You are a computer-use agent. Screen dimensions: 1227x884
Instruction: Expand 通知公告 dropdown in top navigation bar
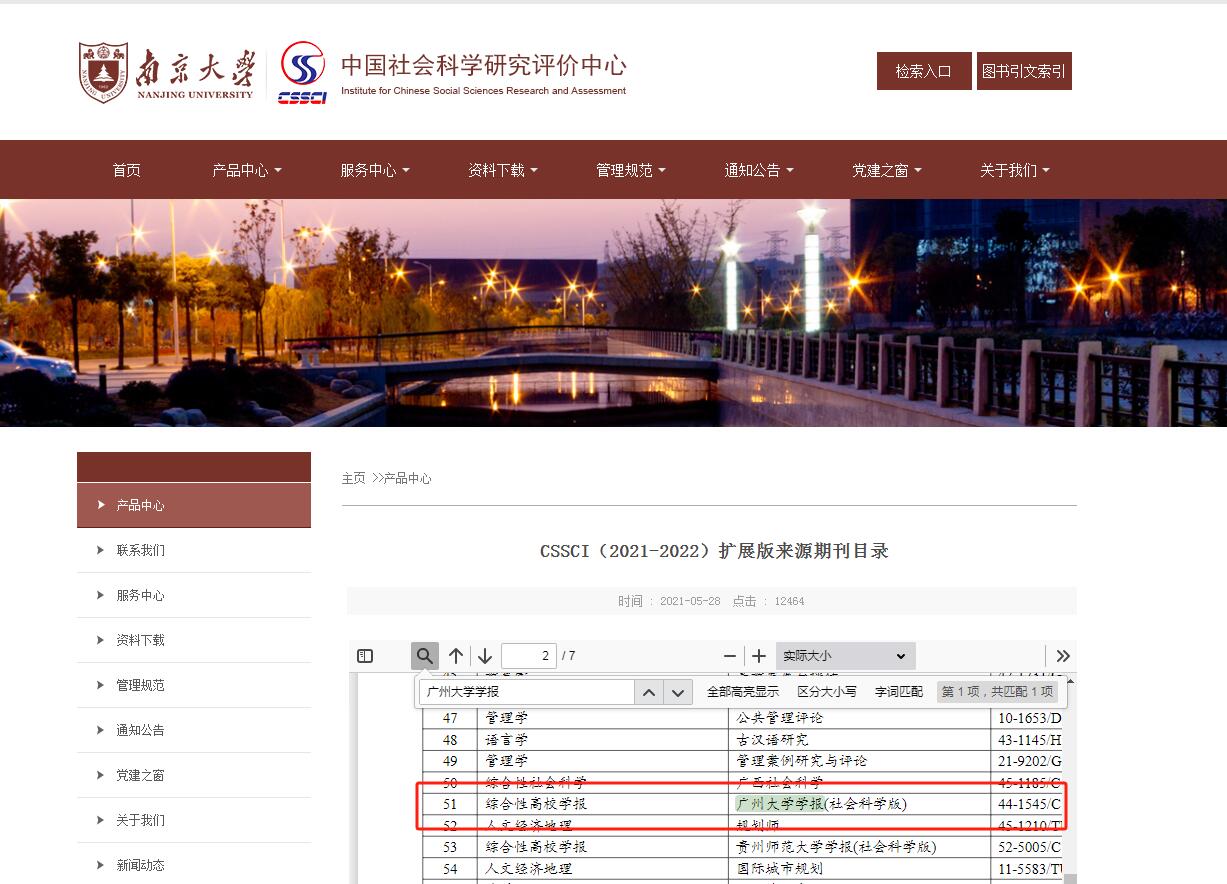pos(759,170)
